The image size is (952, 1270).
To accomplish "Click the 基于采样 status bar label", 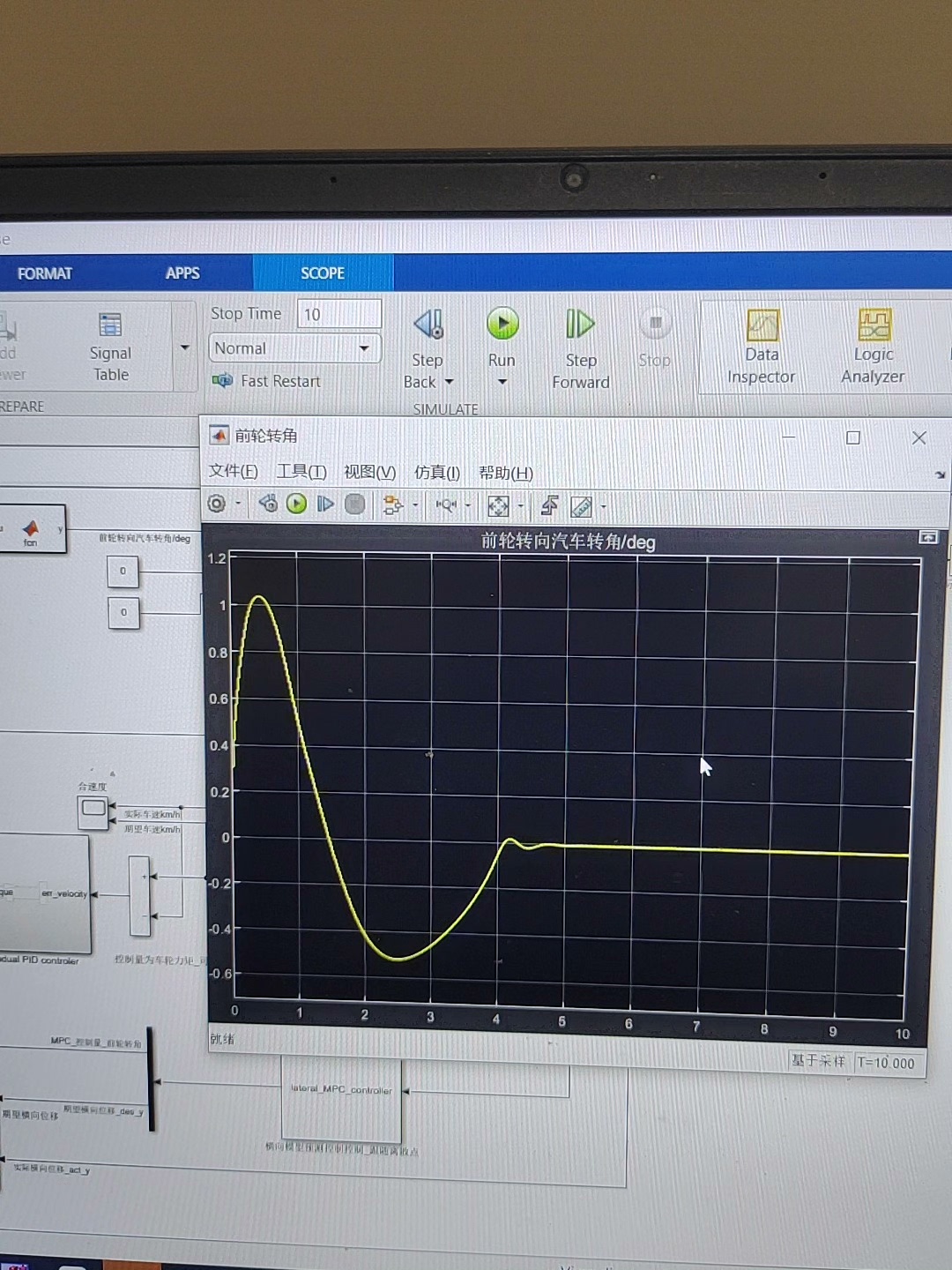I will [818, 1060].
